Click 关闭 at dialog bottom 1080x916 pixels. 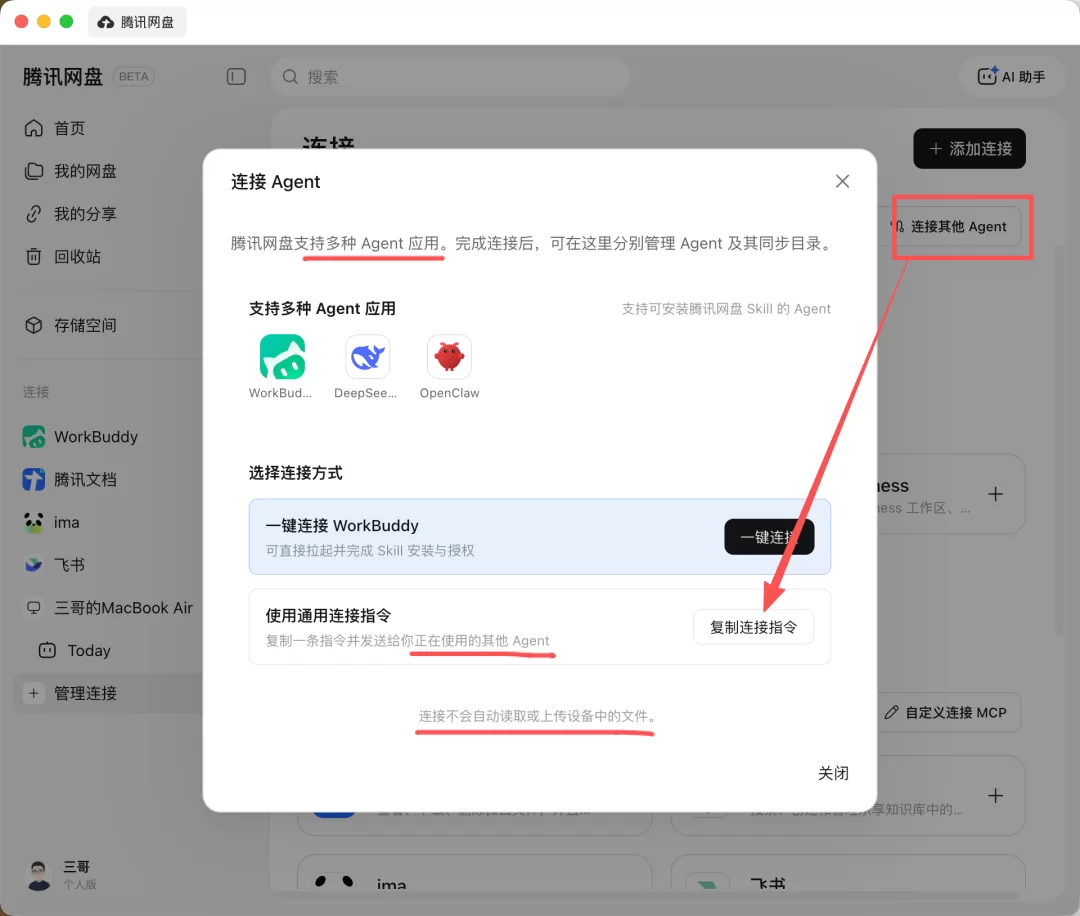(833, 773)
